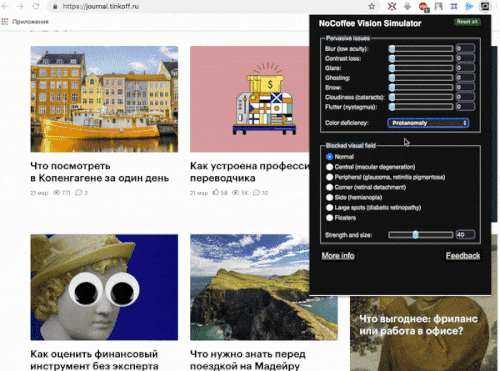
Task: Click the NoCoffee Vision Simulator title
Action: (370, 23)
